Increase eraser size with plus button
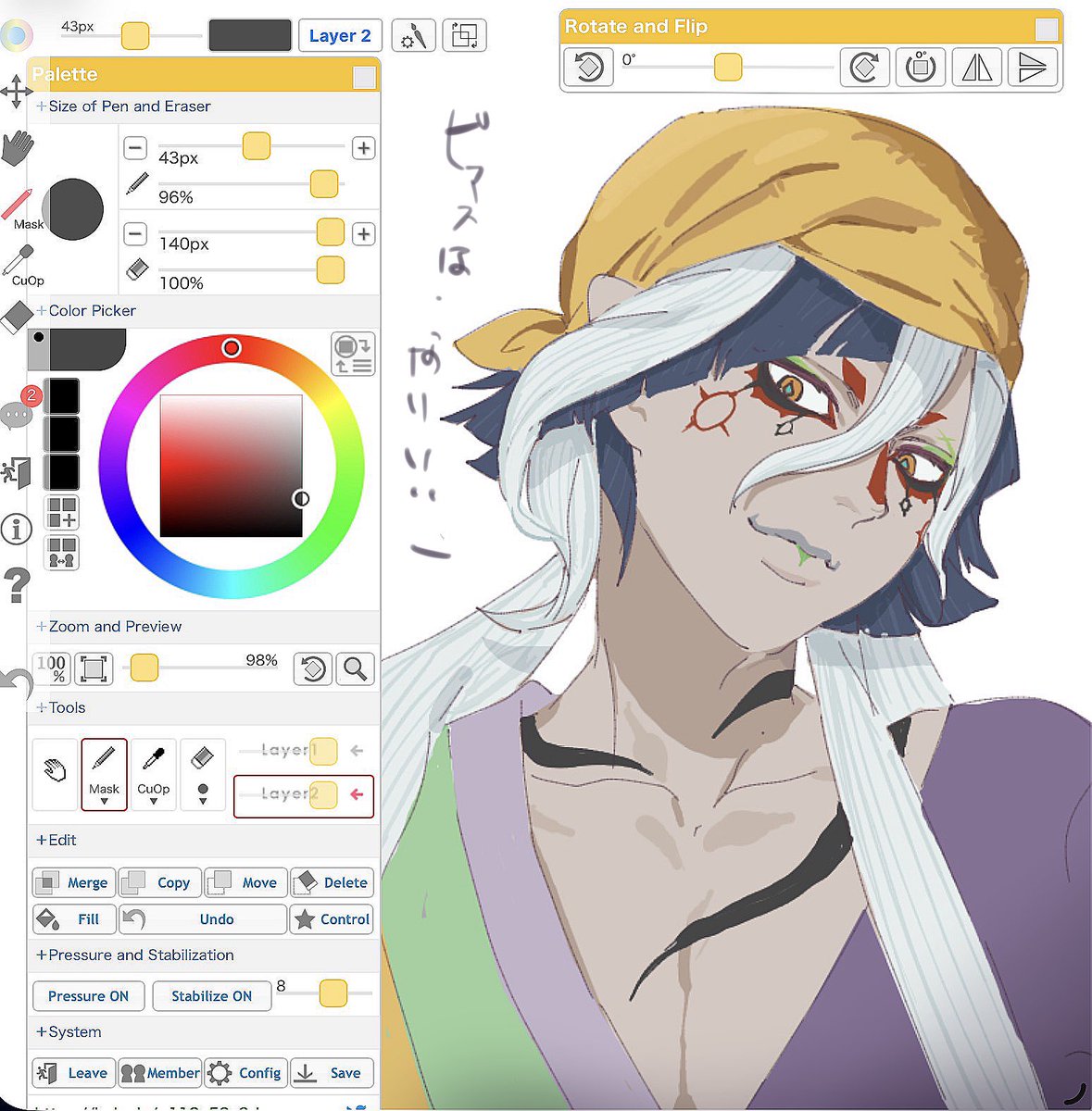The height and width of the screenshot is (1111, 1092). pos(364,234)
